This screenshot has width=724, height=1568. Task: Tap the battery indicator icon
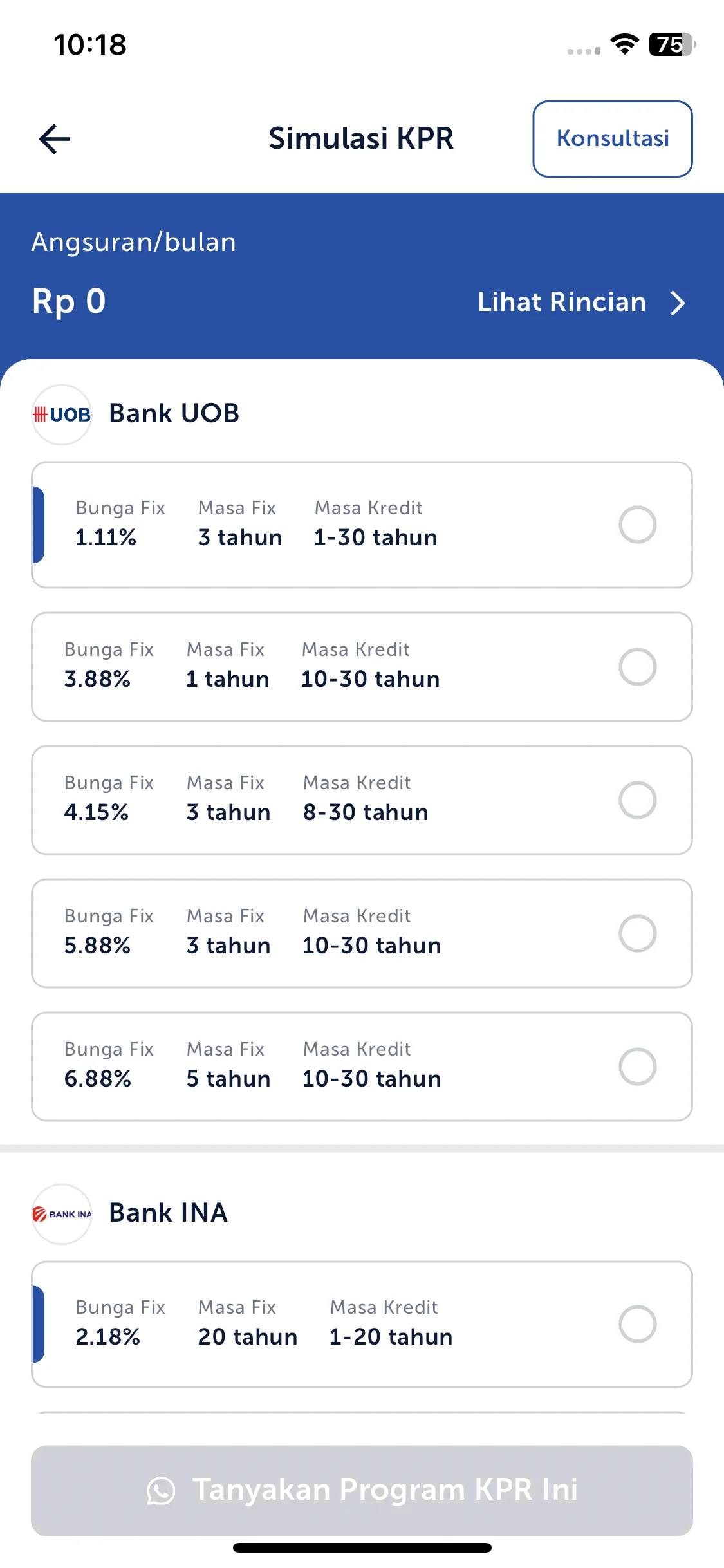673,44
